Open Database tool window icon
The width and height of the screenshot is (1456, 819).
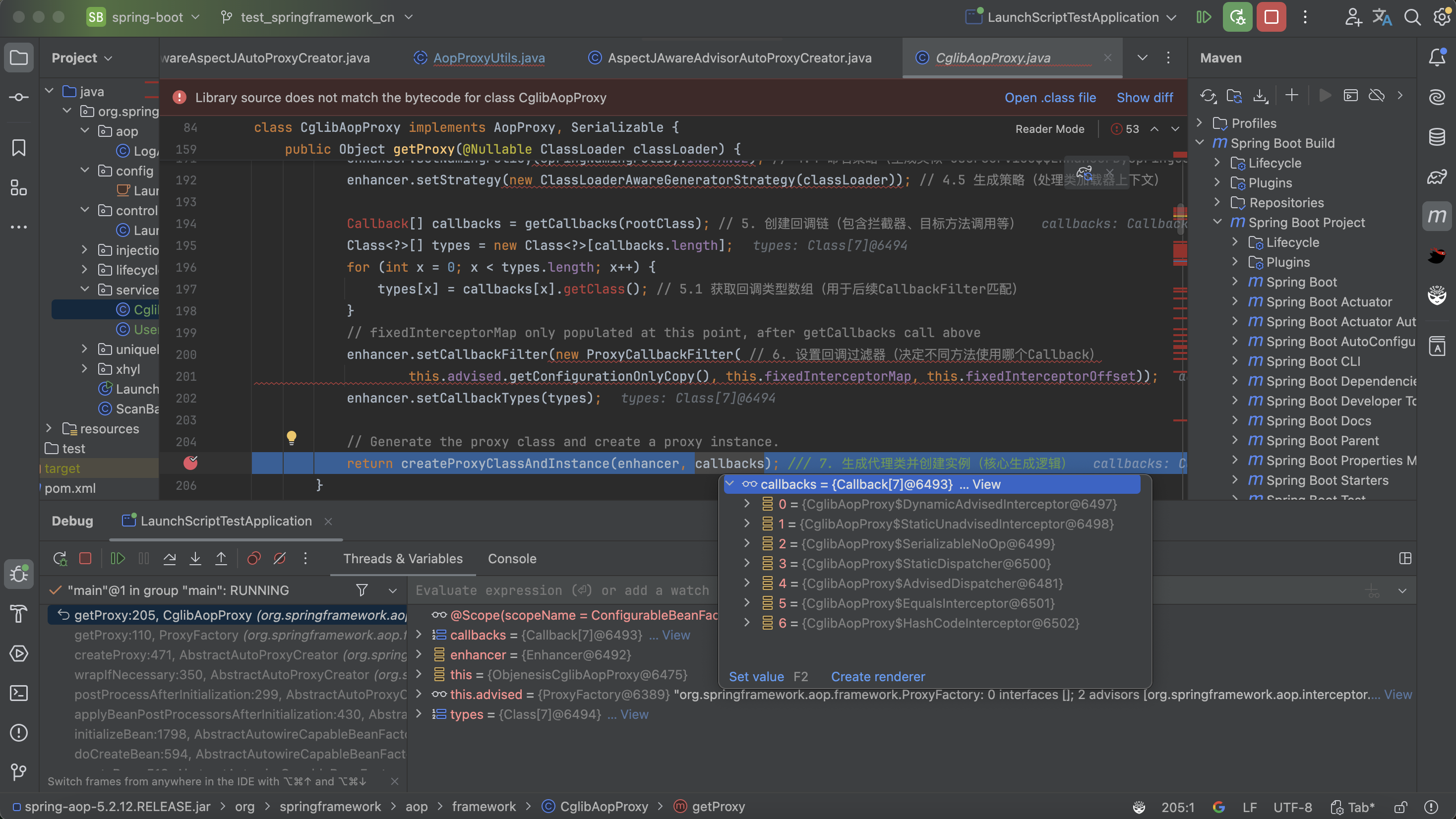pyautogui.click(x=1437, y=136)
